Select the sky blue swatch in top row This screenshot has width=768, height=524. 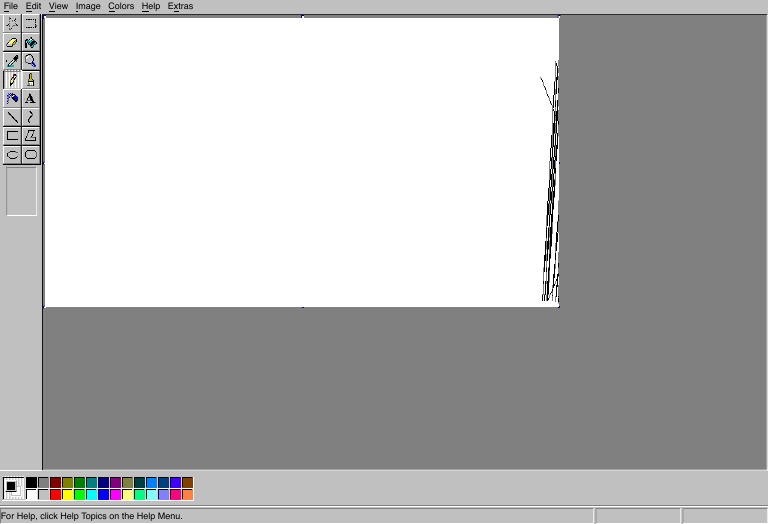coord(151,483)
